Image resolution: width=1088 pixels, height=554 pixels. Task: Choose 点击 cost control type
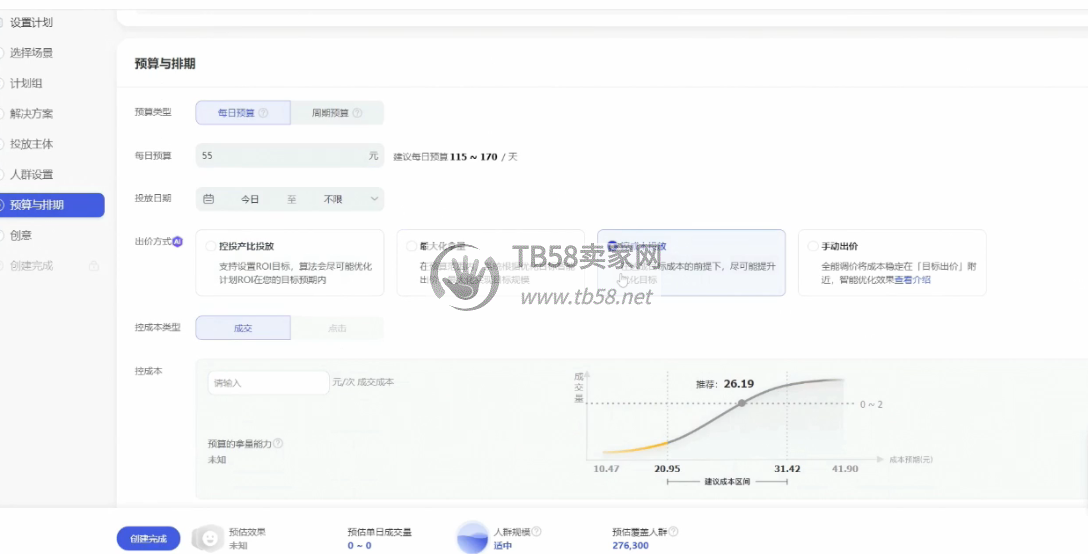coord(337,328)
